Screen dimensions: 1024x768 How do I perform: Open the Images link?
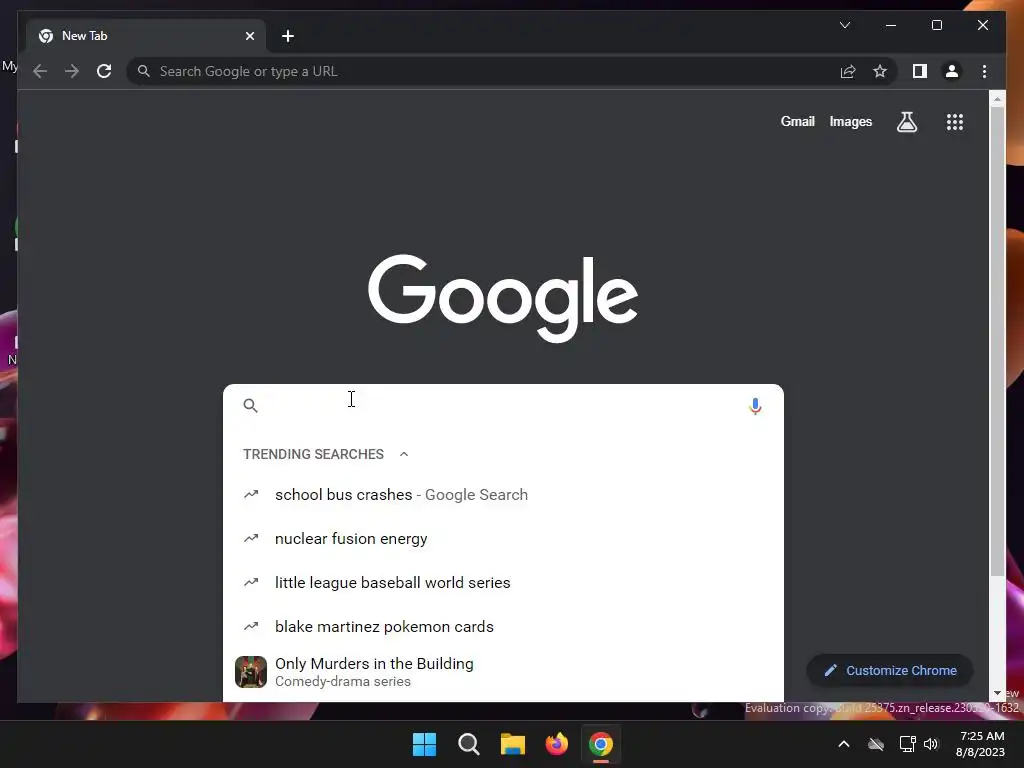pos(850,121)
